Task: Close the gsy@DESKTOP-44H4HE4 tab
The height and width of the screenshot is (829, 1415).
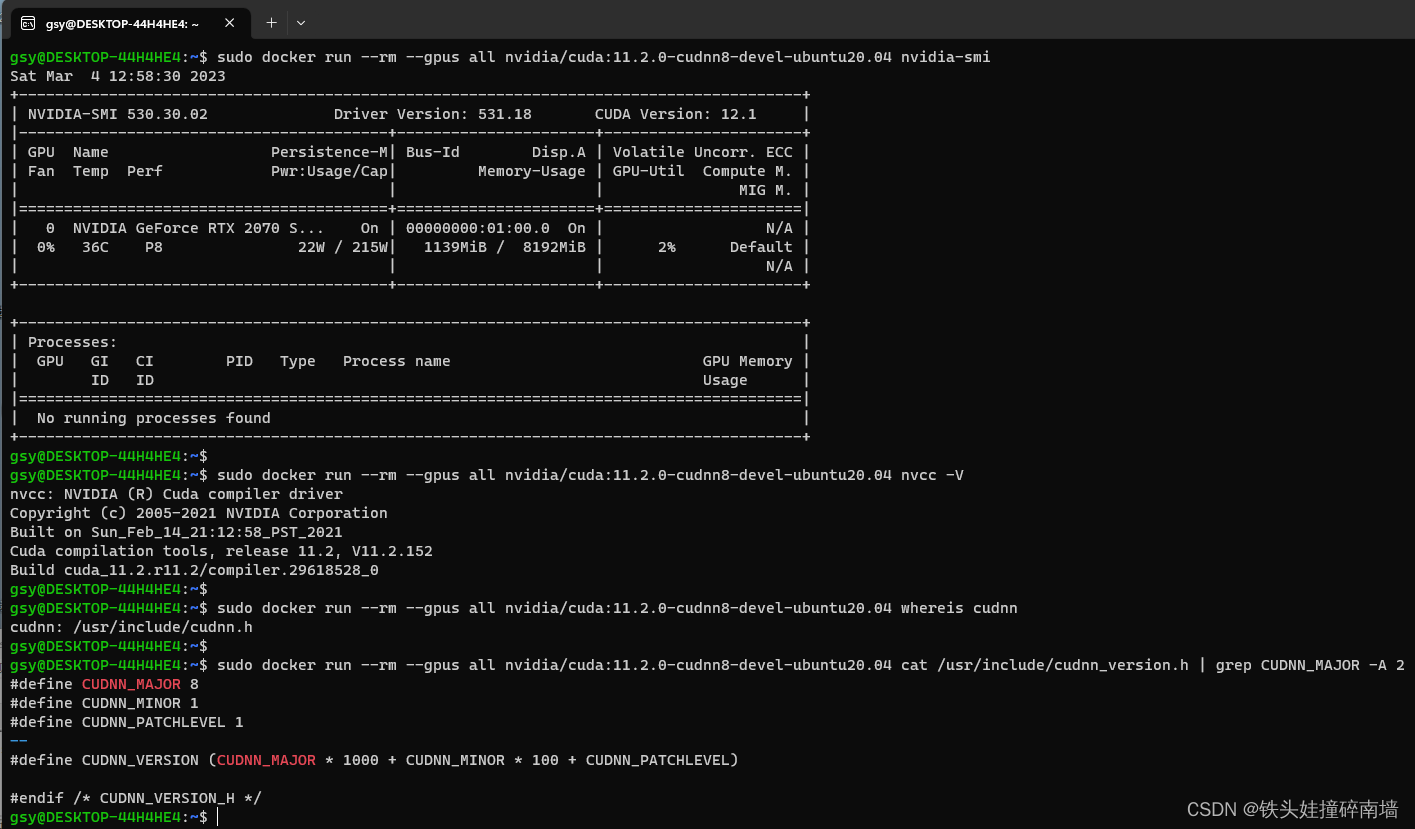Action: point(230,22)
